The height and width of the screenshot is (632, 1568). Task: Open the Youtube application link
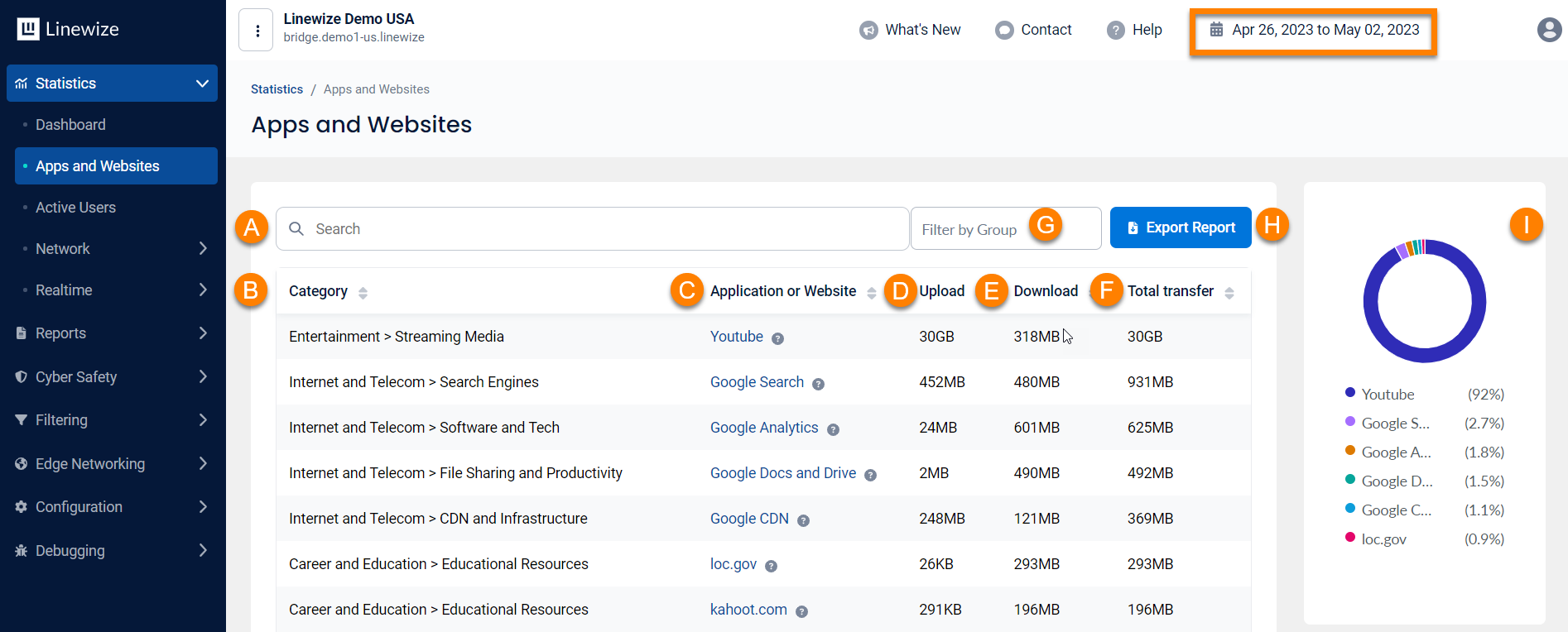pyautogui.click(x=737, y=337)
